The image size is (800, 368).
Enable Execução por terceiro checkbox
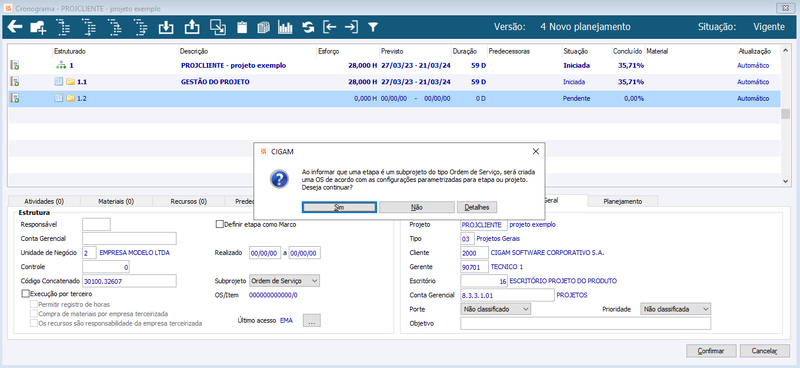coord(26,294)
